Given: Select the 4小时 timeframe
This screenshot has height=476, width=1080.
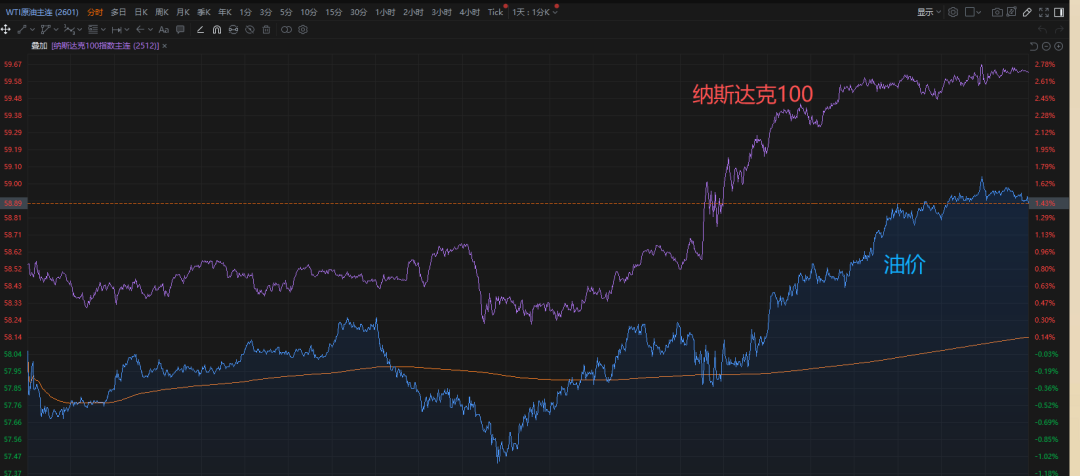Looking at the screenshot, I should coord(470,12).
